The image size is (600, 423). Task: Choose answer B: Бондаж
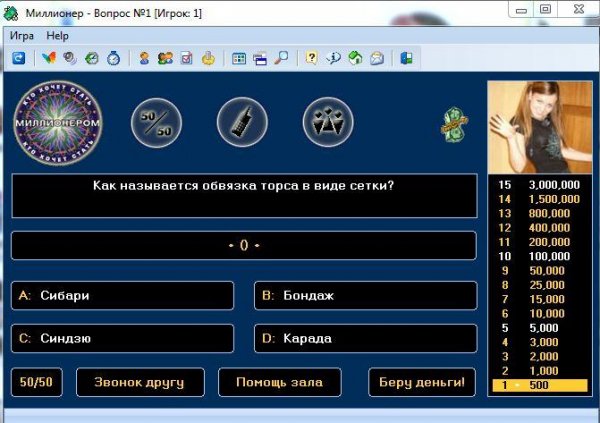(x=365, y=296)
